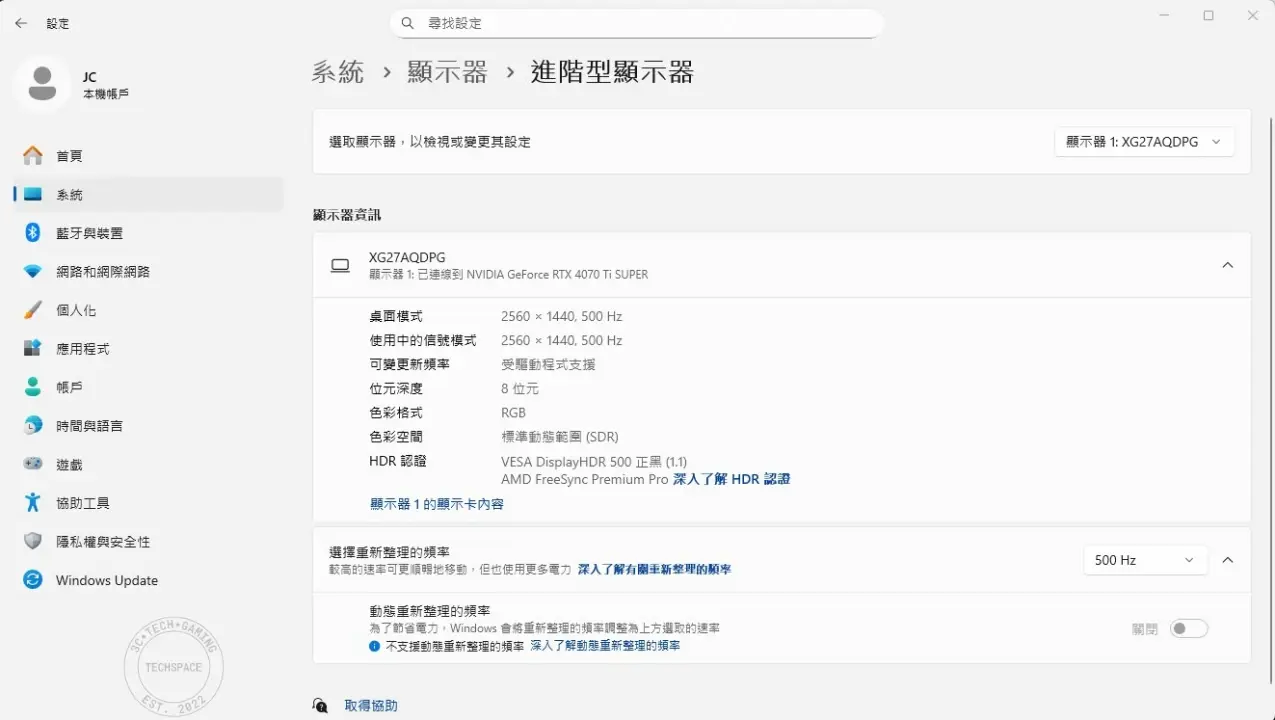This screenshot has height=720, width=1275.
Task: Click the text VESA DisplayHDR 500 正黑 (1.1)
Action: [594, 462]
